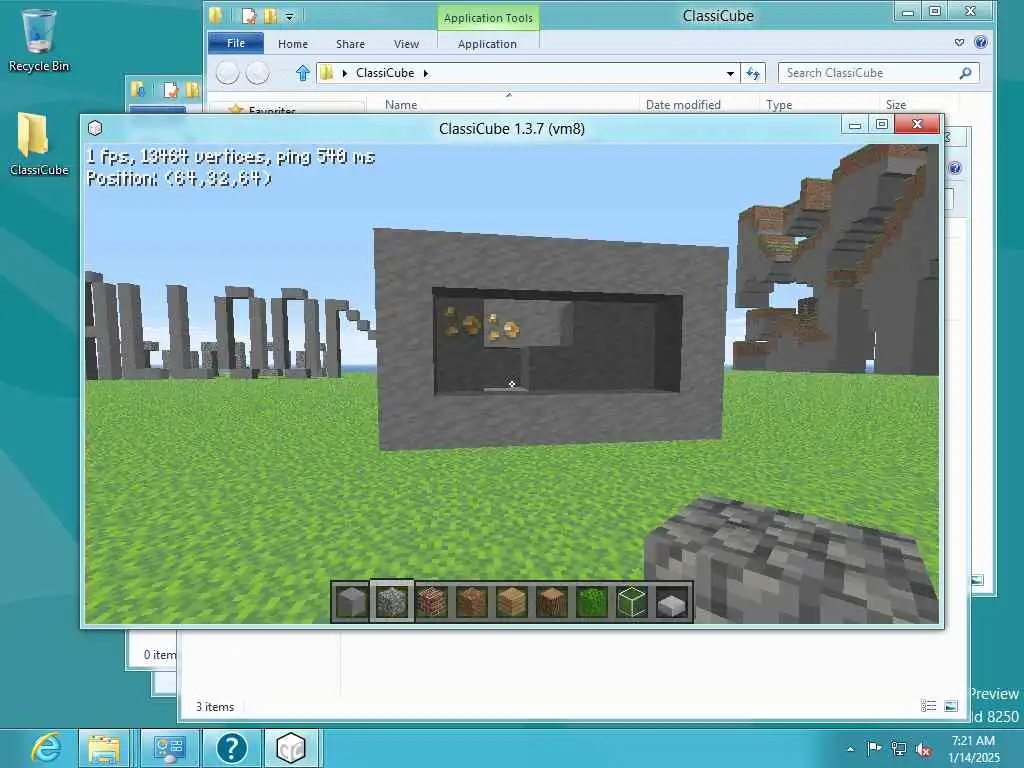Switch to ClassiCube taskbar app
The height and width of the screenshot is (768, 1024).
point(291,748)
